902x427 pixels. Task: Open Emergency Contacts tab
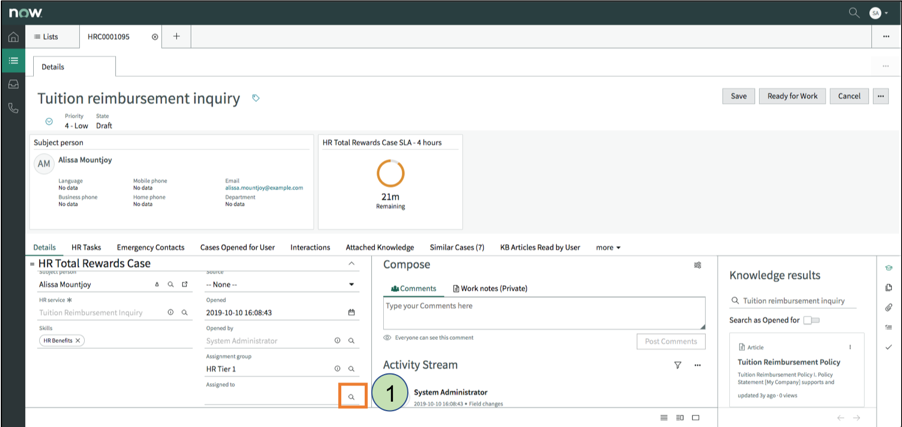click(x=151, y=247)
